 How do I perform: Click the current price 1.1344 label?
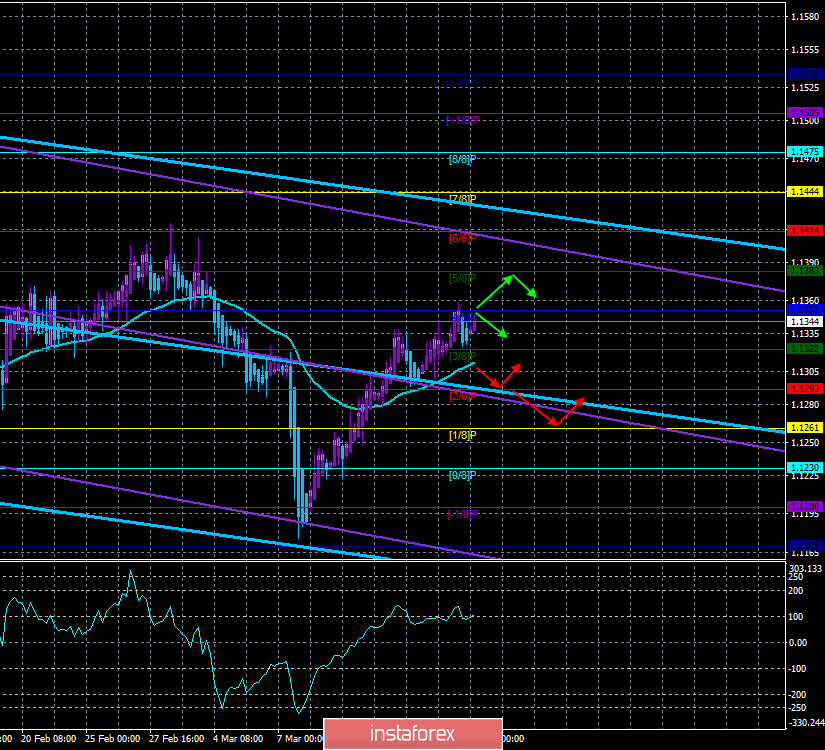(804, 322)
